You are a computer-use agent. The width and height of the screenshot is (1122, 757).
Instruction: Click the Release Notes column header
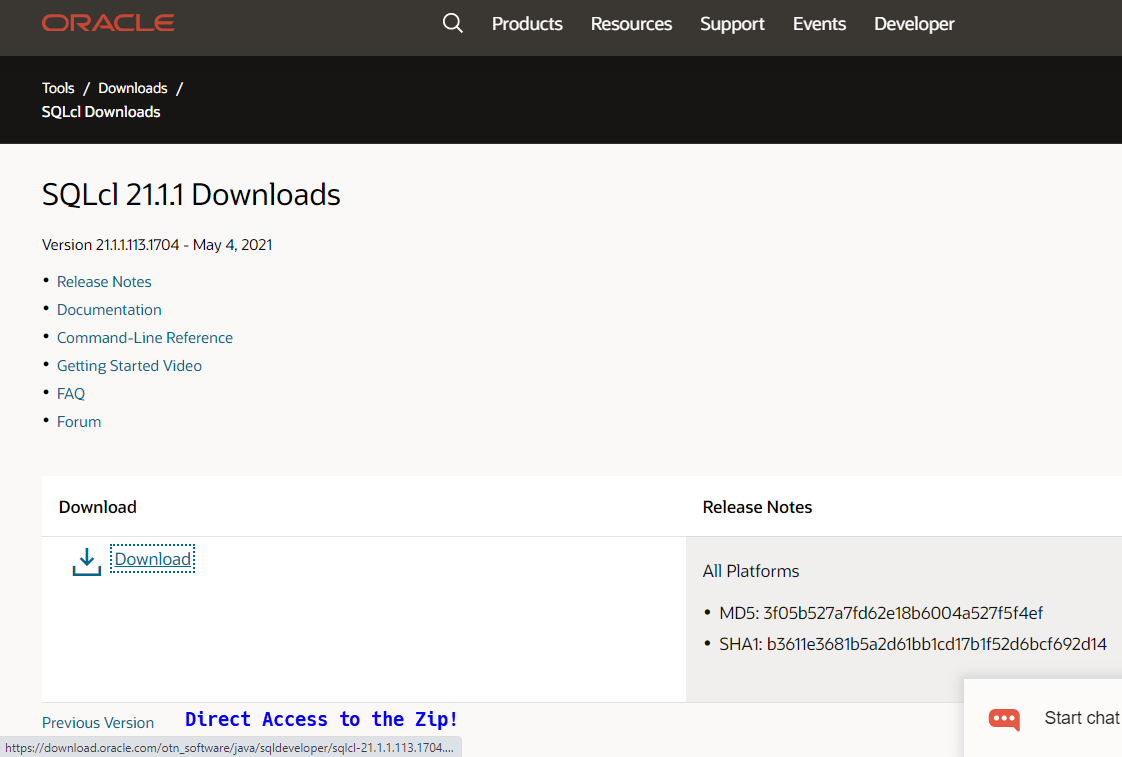757,507
